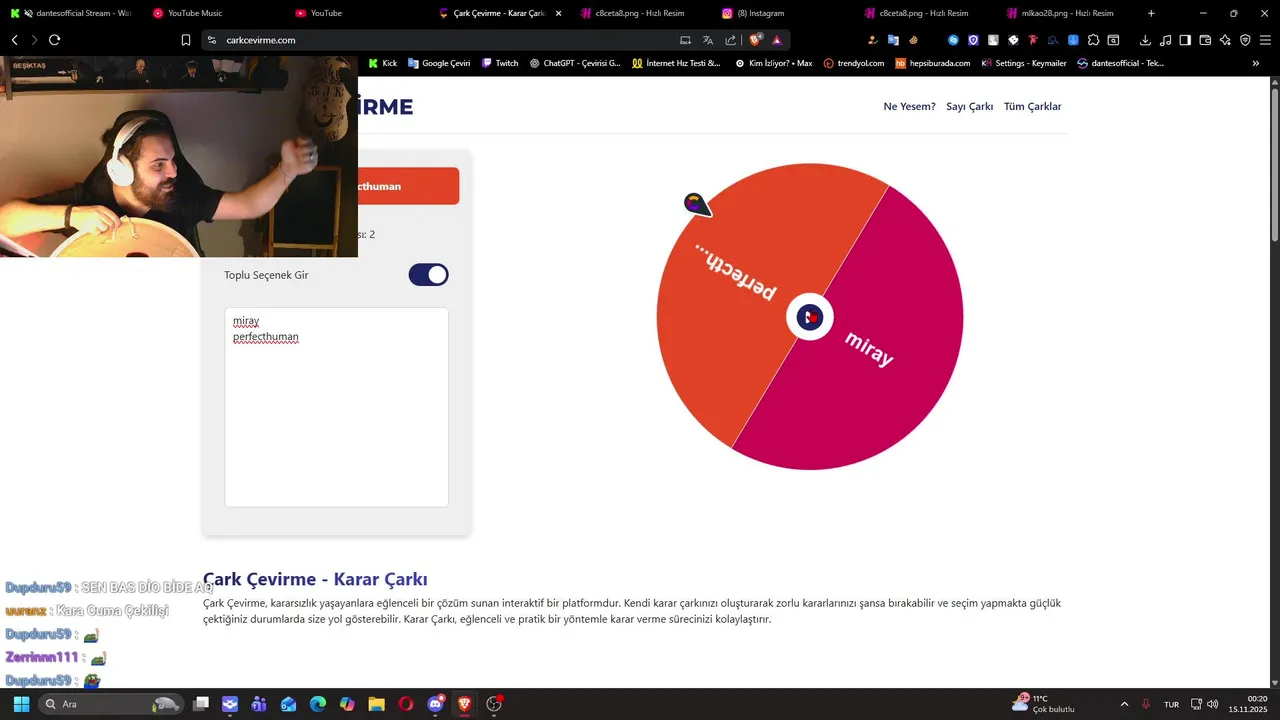This screenshot has width=1280, height=720.
Task: Open the browser hamburger menu
Action: [1265, 40]
